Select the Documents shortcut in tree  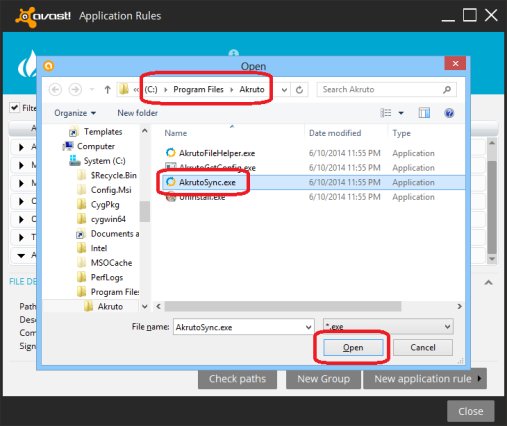[x=115, y=234]
